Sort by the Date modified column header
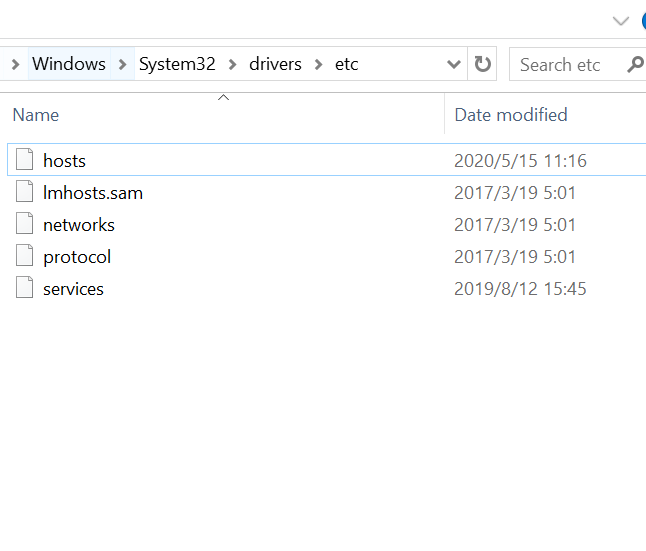 [x=510, y=115]
